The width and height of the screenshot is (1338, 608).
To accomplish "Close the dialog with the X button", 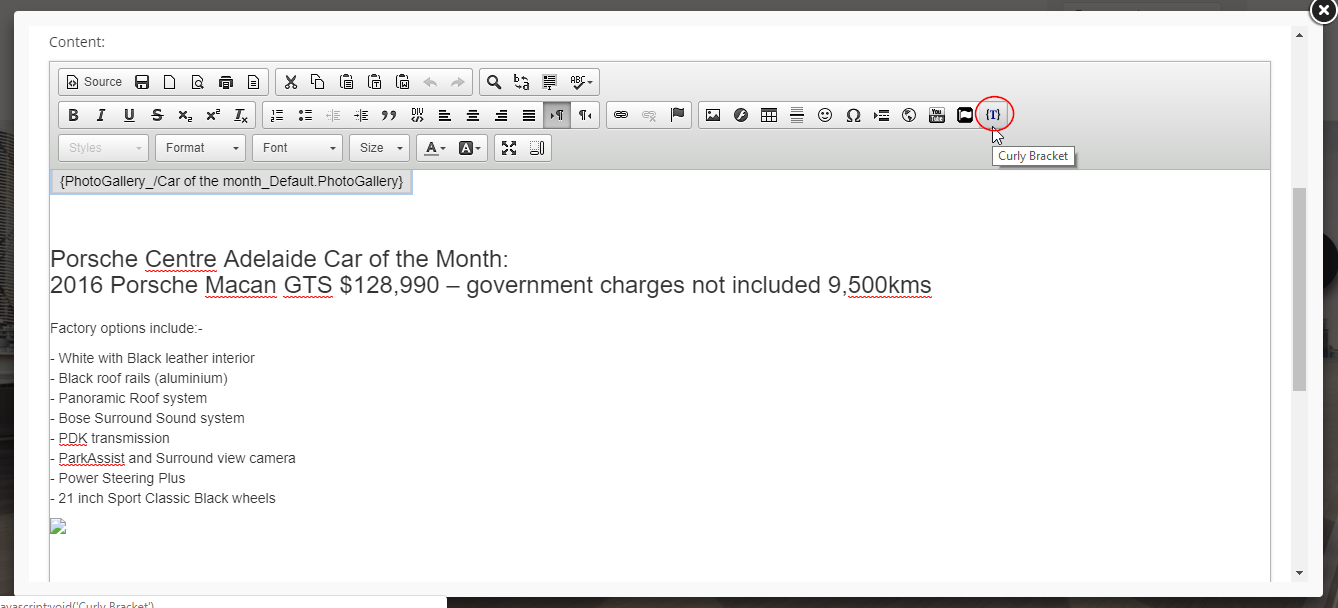I will [x=1323, y=9].
